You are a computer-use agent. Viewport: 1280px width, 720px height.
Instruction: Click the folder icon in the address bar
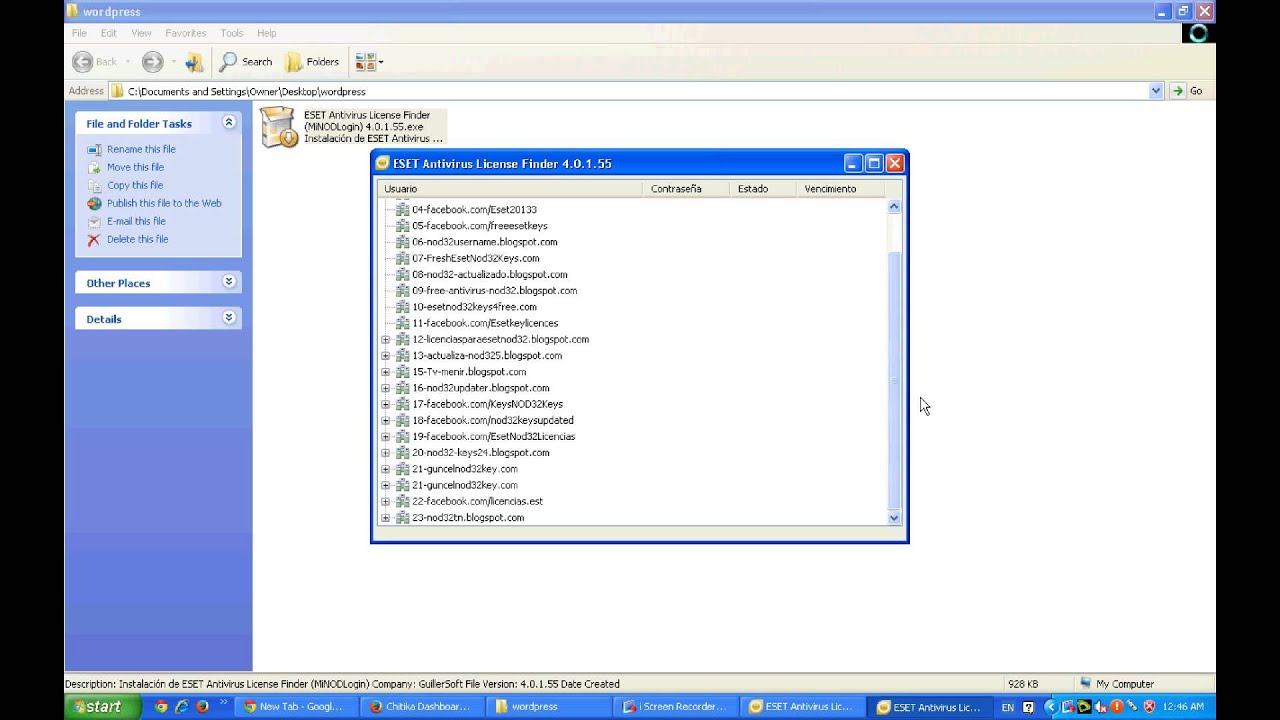pyautogui.click(x=118, y=91)
